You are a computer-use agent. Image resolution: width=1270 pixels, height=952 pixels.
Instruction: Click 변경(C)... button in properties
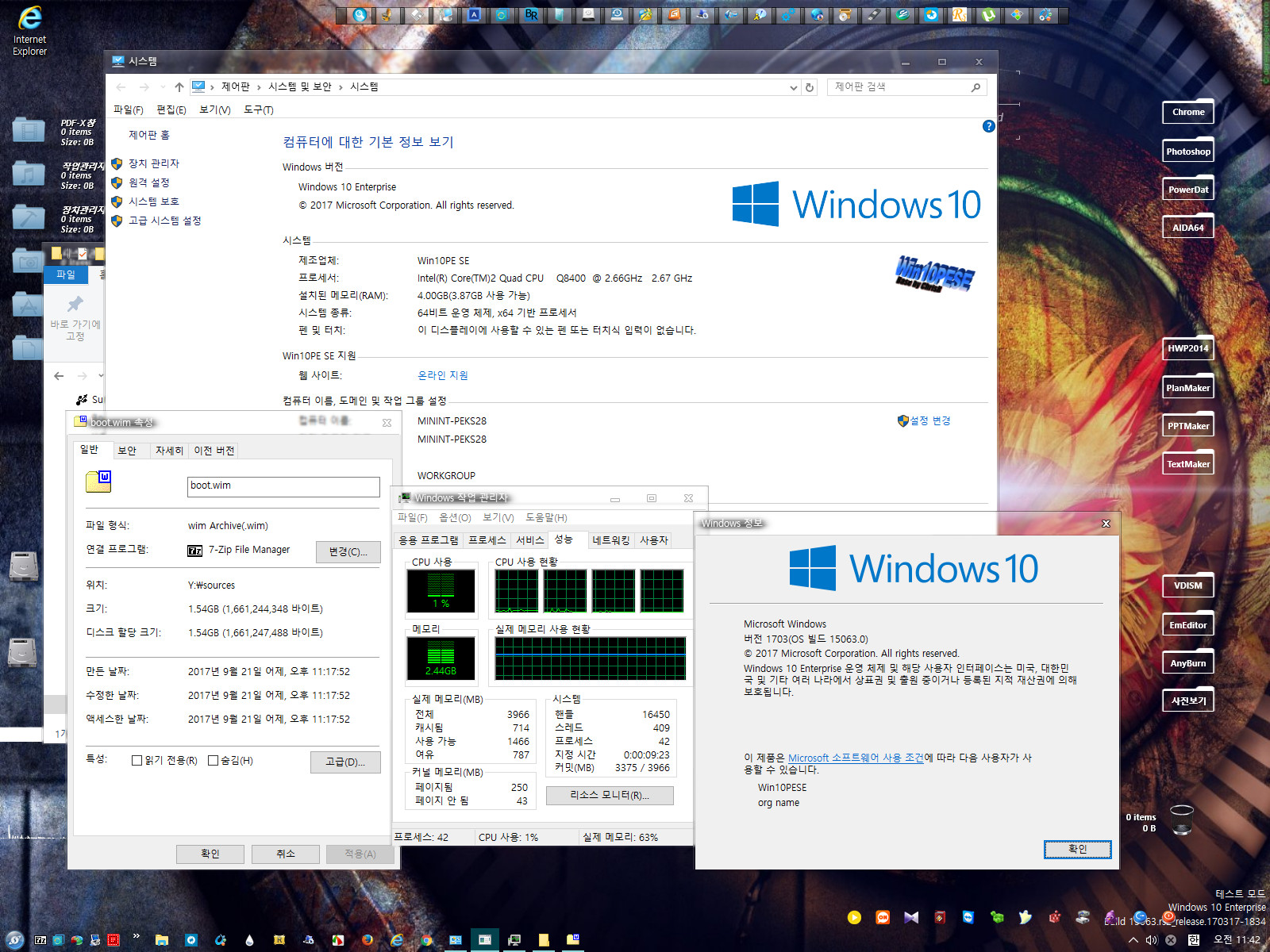(x=348, y=551)
